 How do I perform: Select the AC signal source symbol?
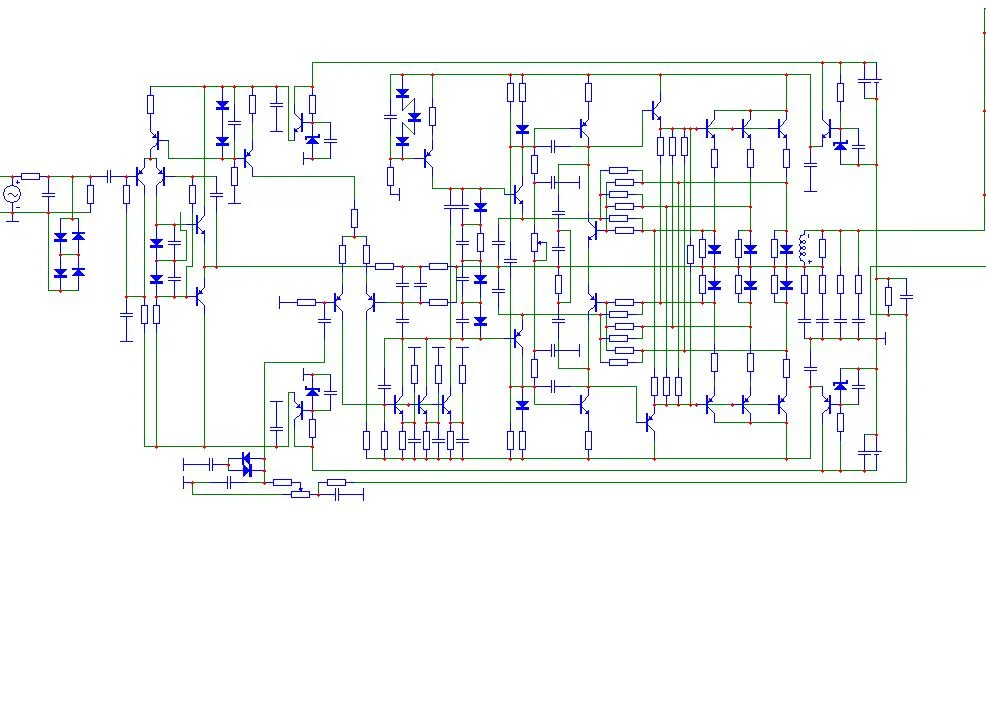coord(12,194)
